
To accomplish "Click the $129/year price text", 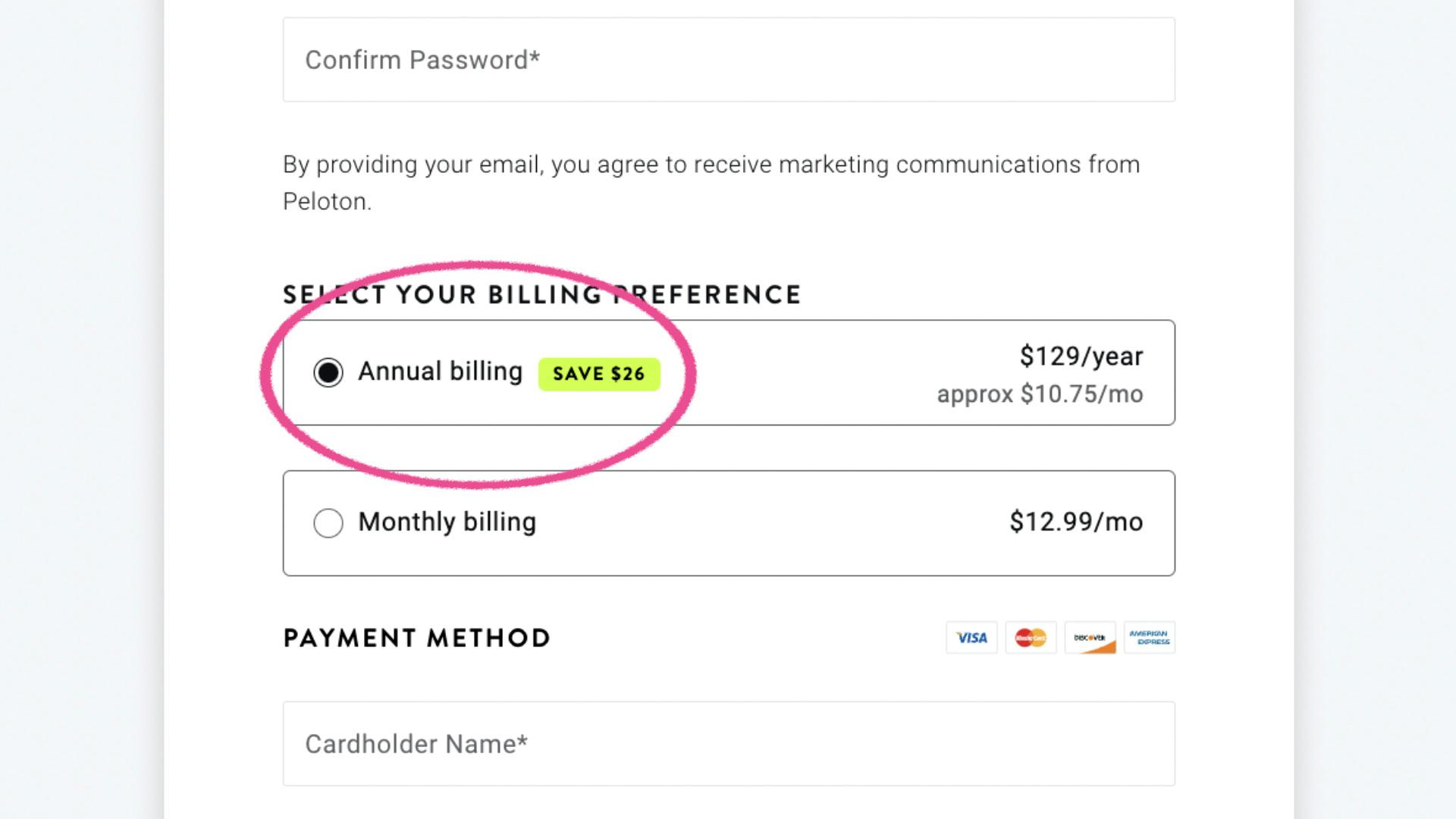I will (1081, 356).
